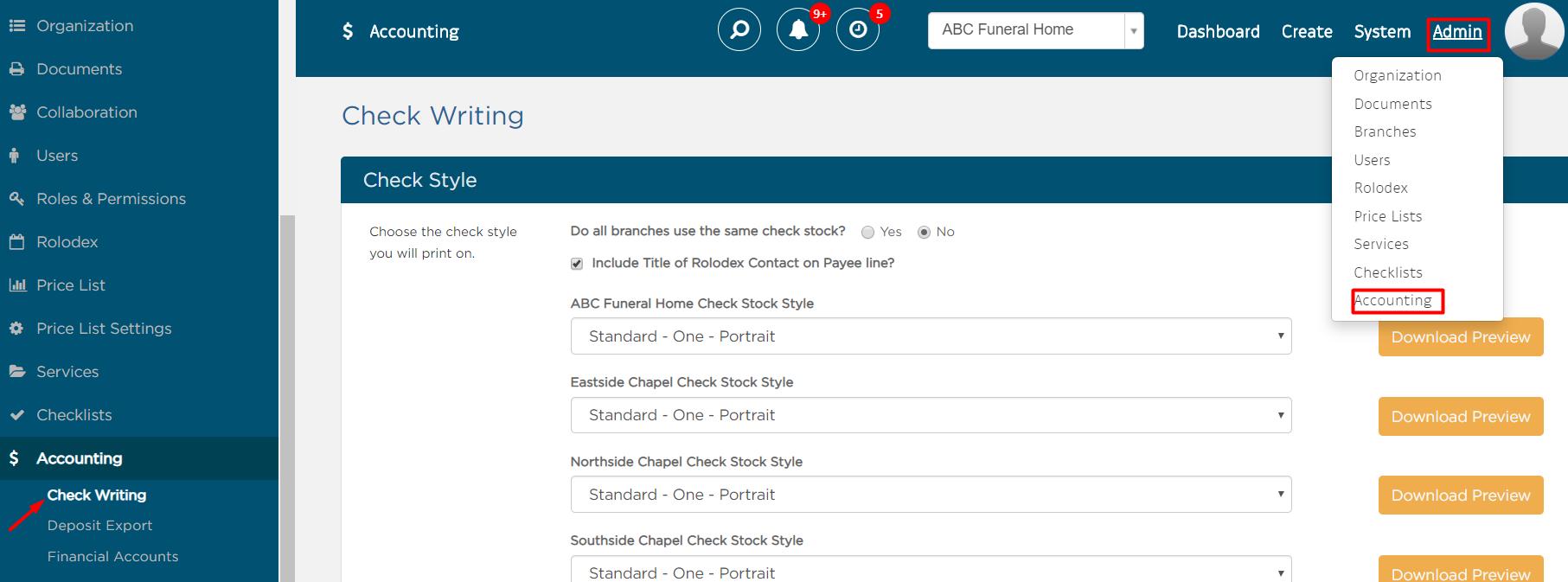
Task: Open the user profile avatar
Action: coord(1534,31)
